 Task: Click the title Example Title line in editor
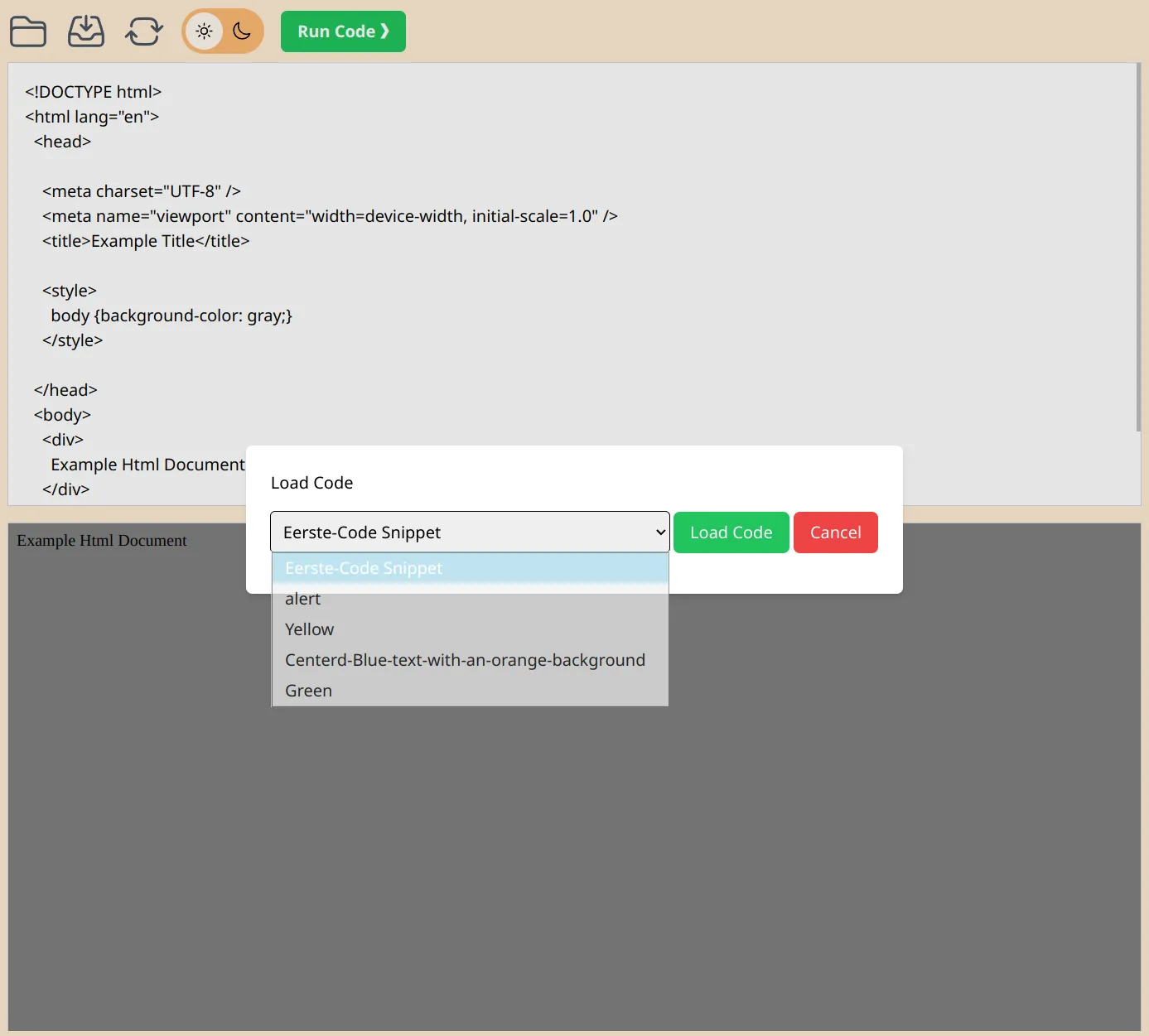(146, 241)
